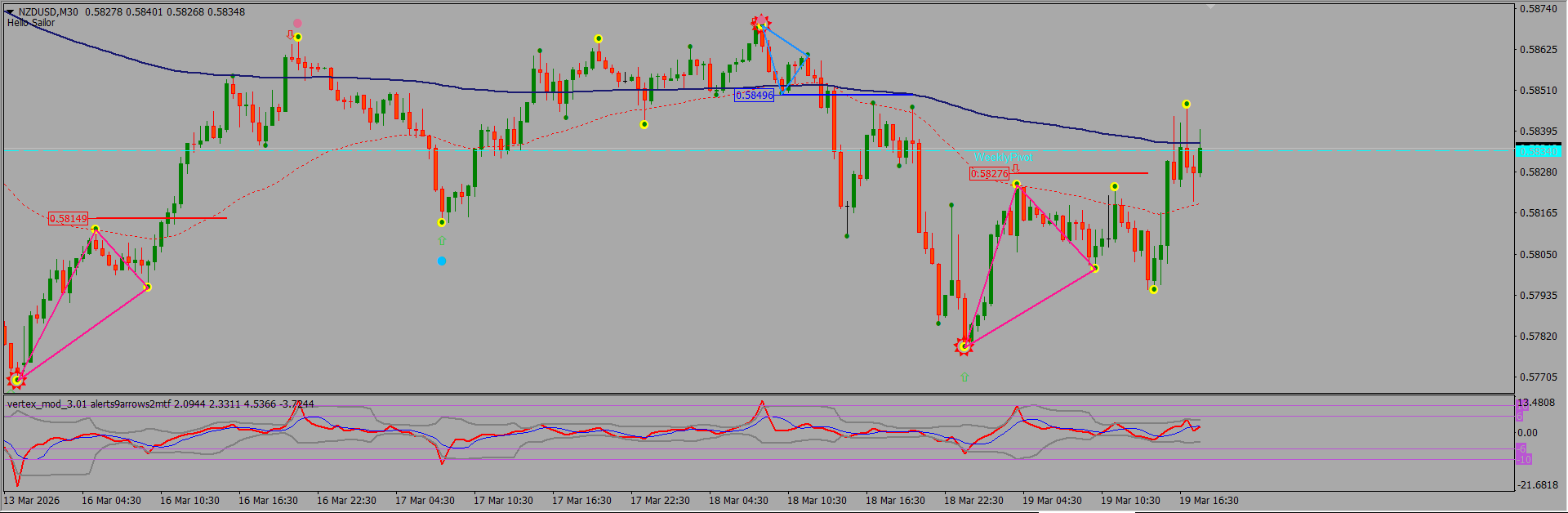Image resolution: width=1568 pixels, height=513 pixels.
Task: Select the 0.58496 blue price label
Action: tap(755, 96)
